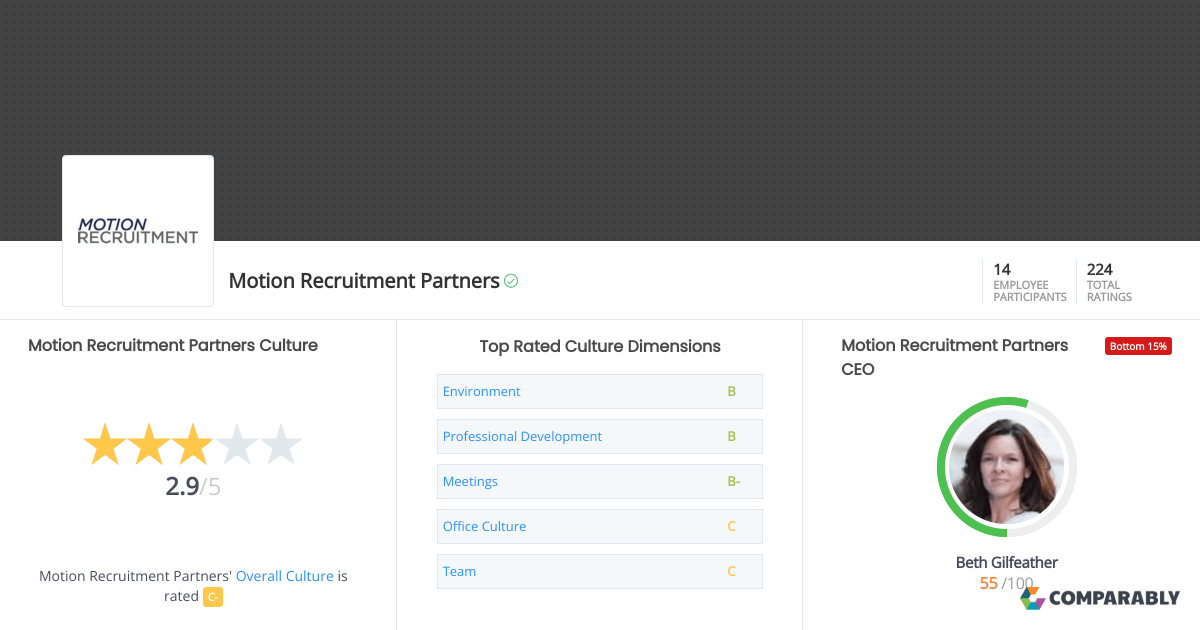Open the Environment culture dimension
The image size is (1200, 630).
pyautogui.click(x=481, y=391)
